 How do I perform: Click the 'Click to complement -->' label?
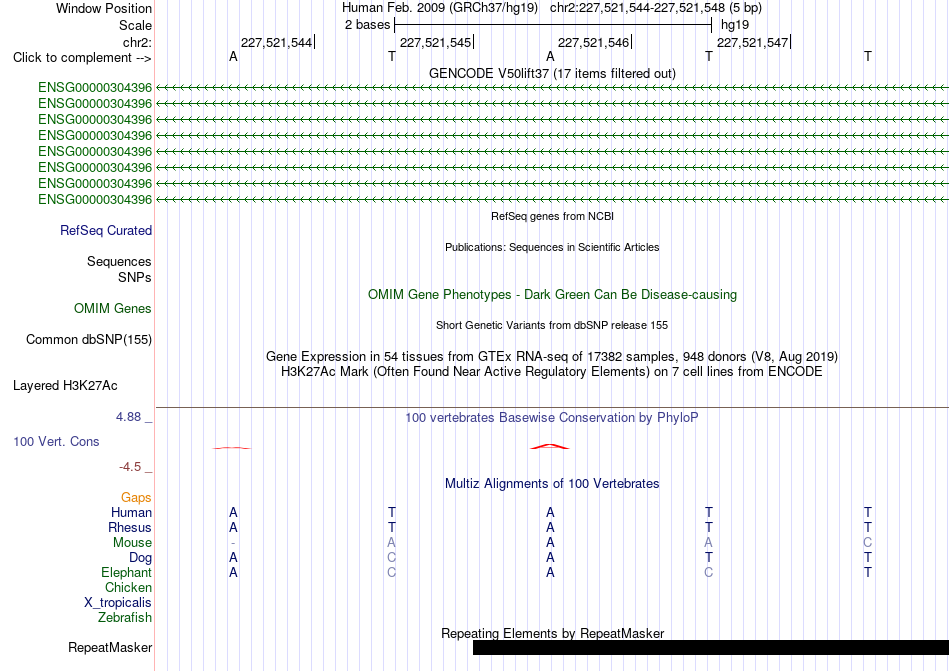coord(82,58)
